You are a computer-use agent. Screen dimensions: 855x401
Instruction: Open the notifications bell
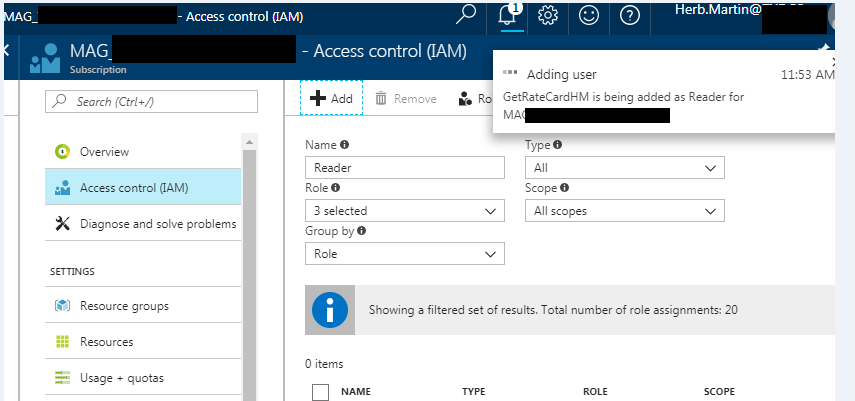[507, 16]
